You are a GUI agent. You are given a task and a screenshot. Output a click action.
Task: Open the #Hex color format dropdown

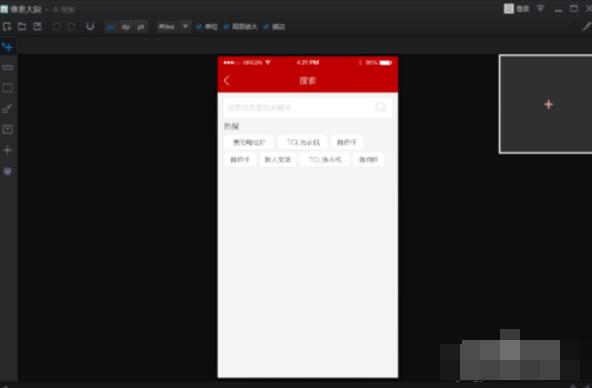[x=173, y=26]
